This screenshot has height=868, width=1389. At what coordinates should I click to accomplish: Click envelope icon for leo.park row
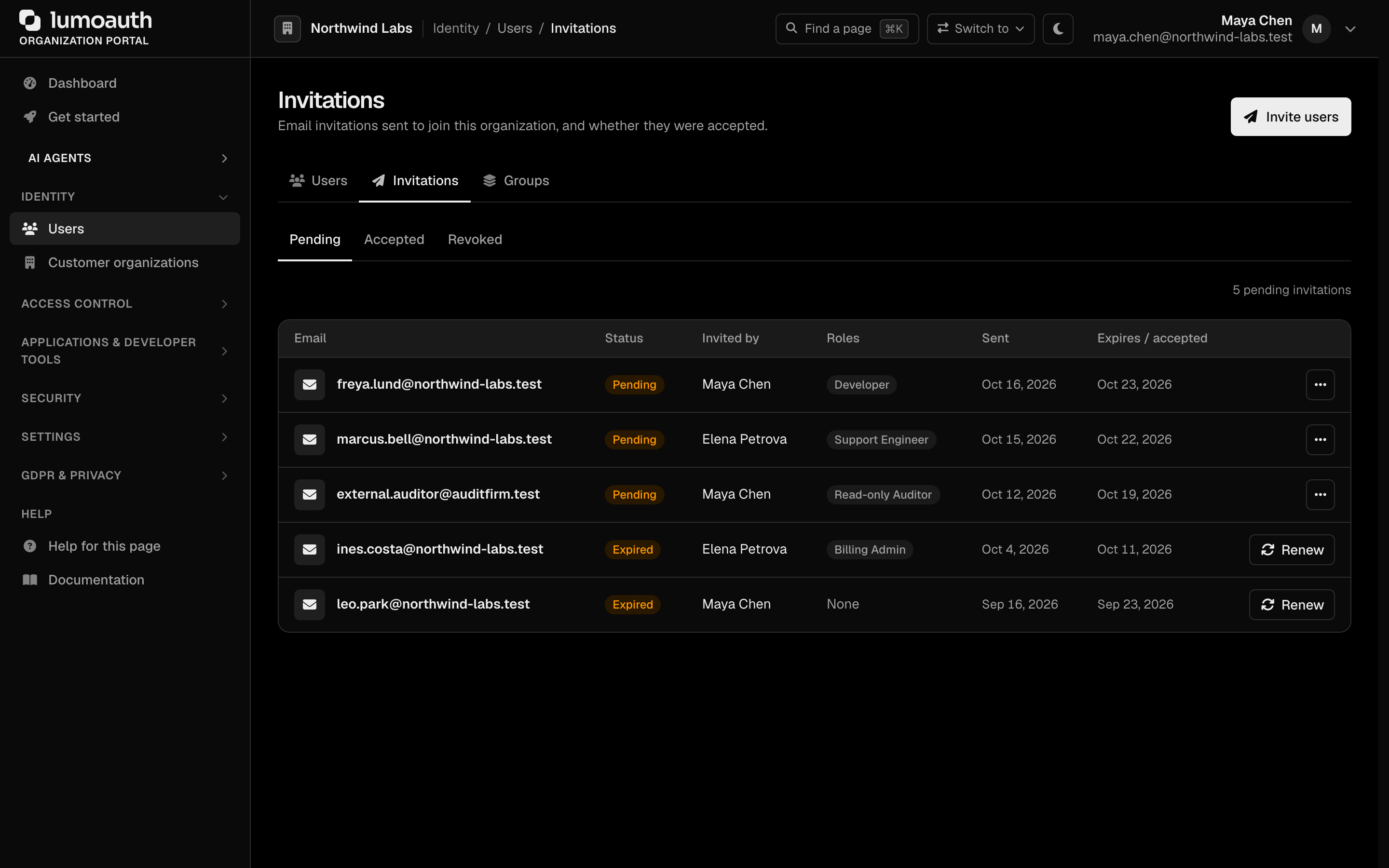coord(309,605)
